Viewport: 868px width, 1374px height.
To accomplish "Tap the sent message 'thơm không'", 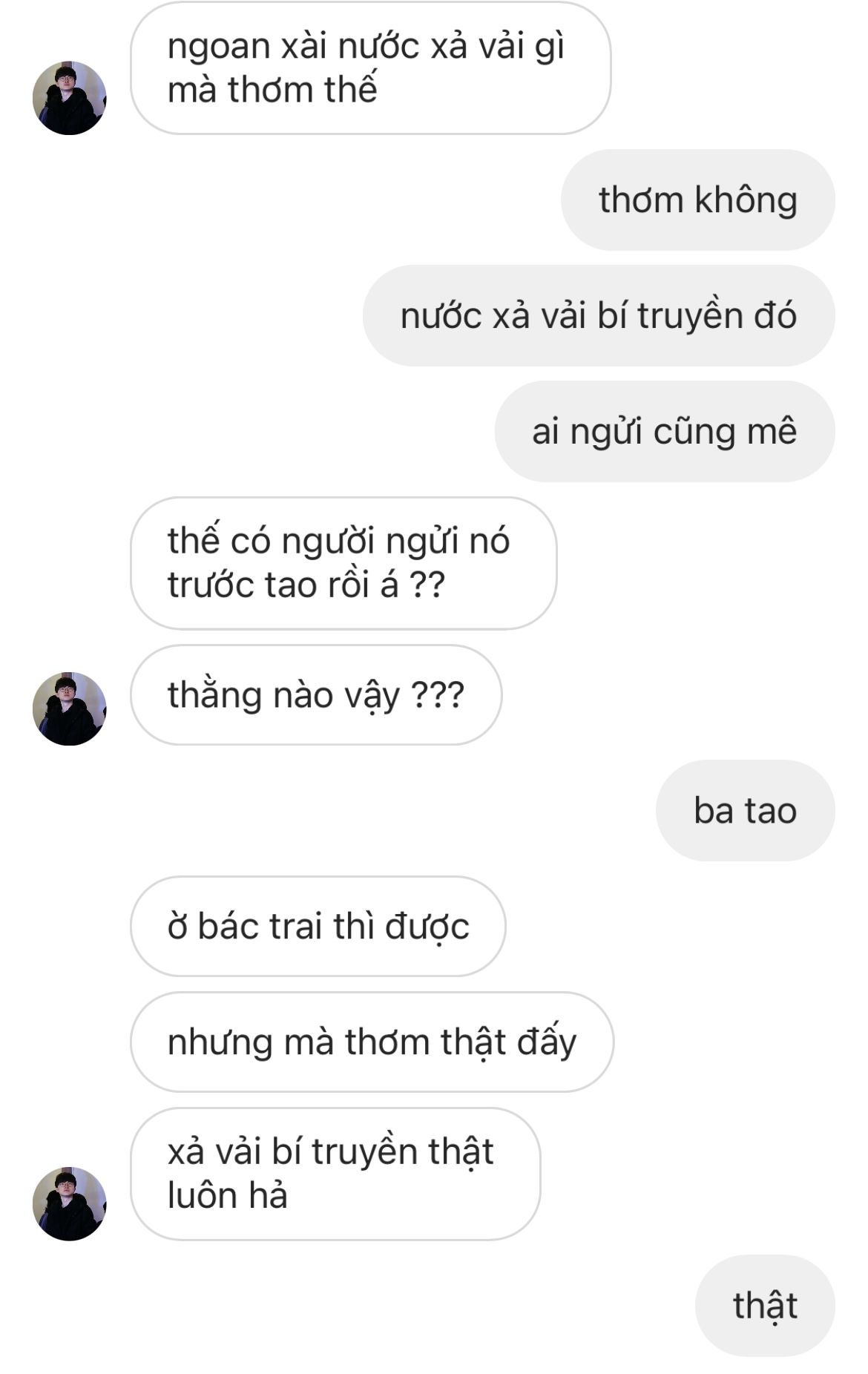I will pos(698,200).
